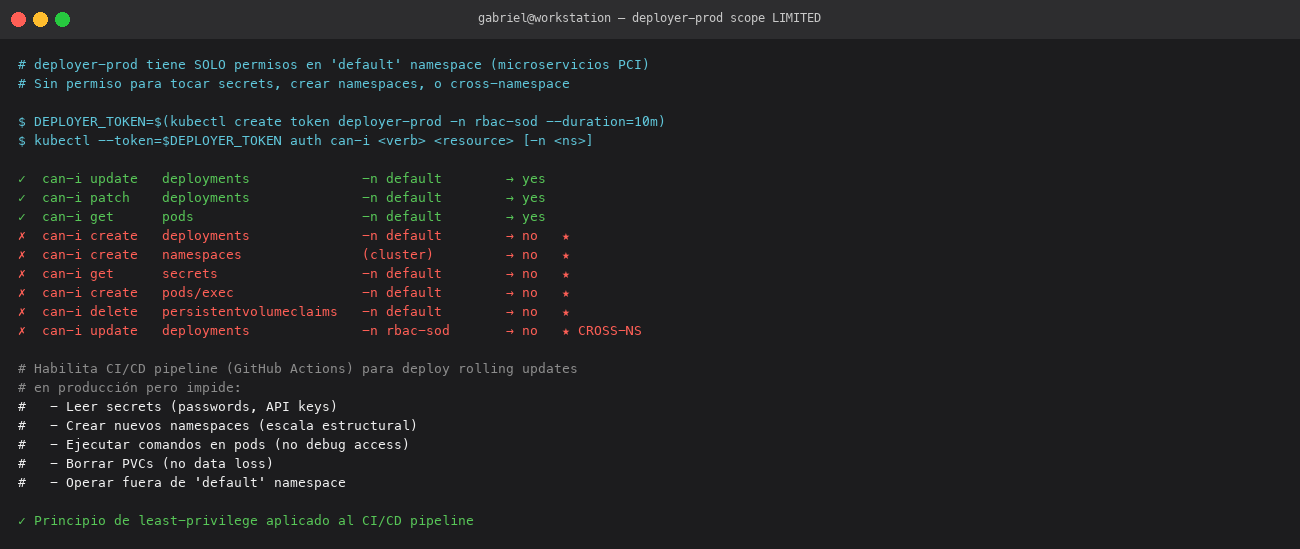Click 'yes' result of 'can-i patch deployments'

[534, 198]
